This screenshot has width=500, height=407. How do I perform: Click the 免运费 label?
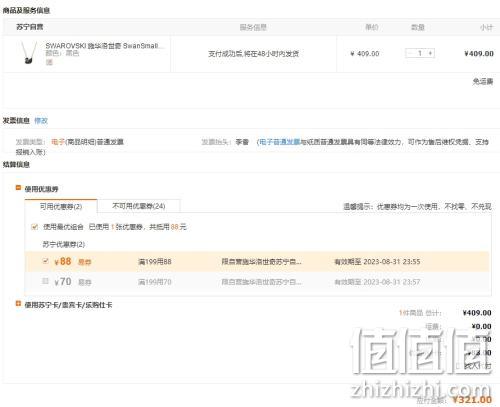[483, 81]
